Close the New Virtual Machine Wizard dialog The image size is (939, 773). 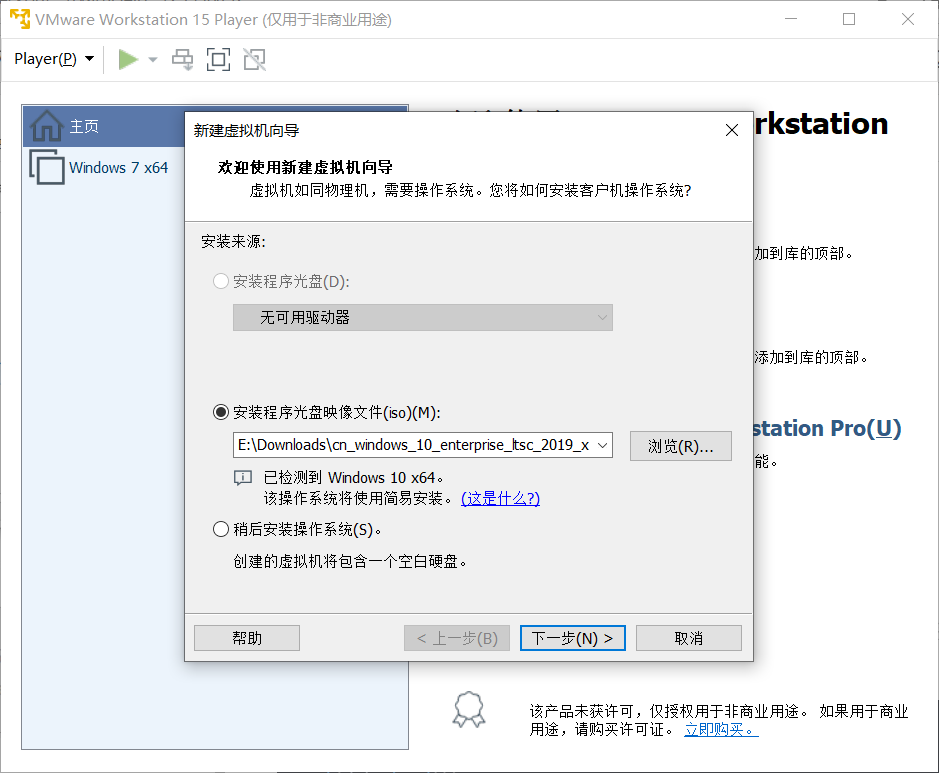coord(731,130)
